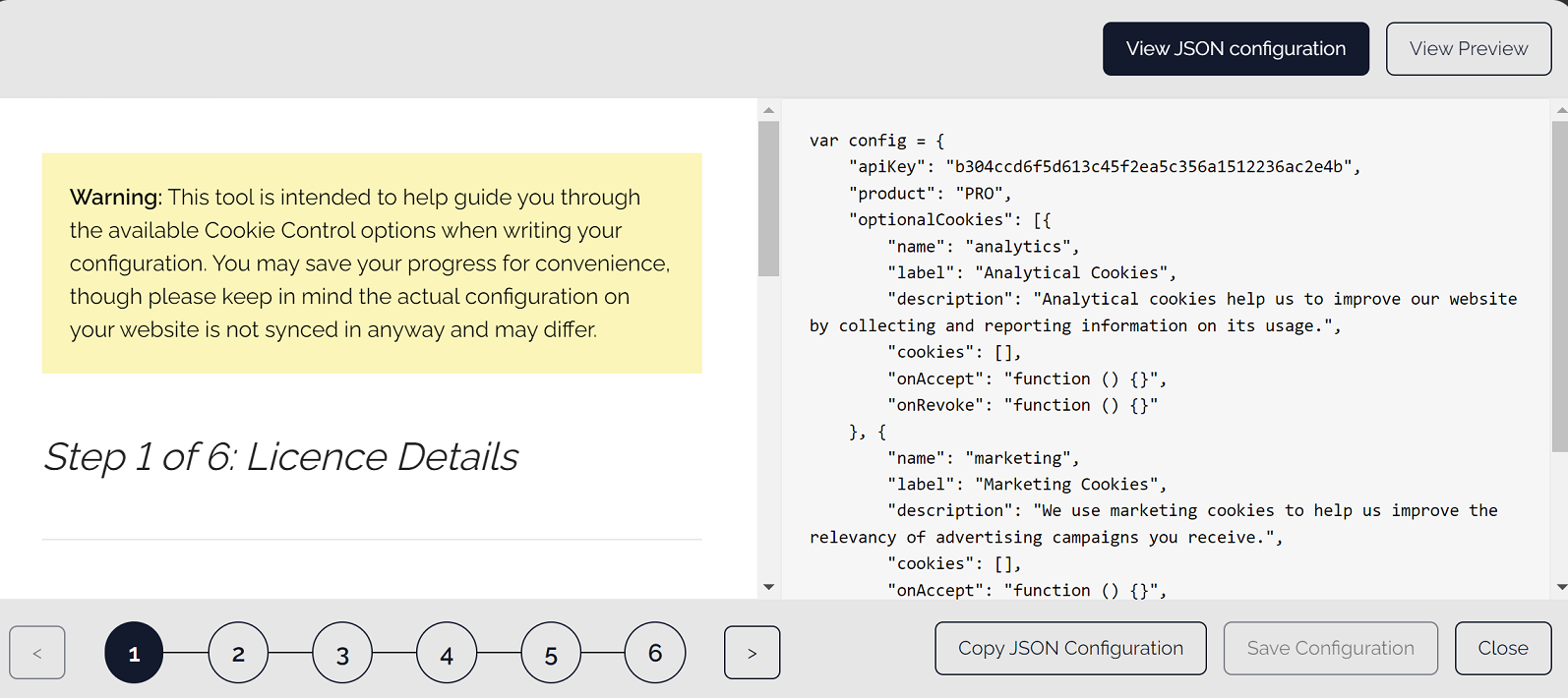This screenshot has height=698, width=1568.
Task: Click the JSON code panel scrollbar thumb
Action: (x=1560, y=286)
